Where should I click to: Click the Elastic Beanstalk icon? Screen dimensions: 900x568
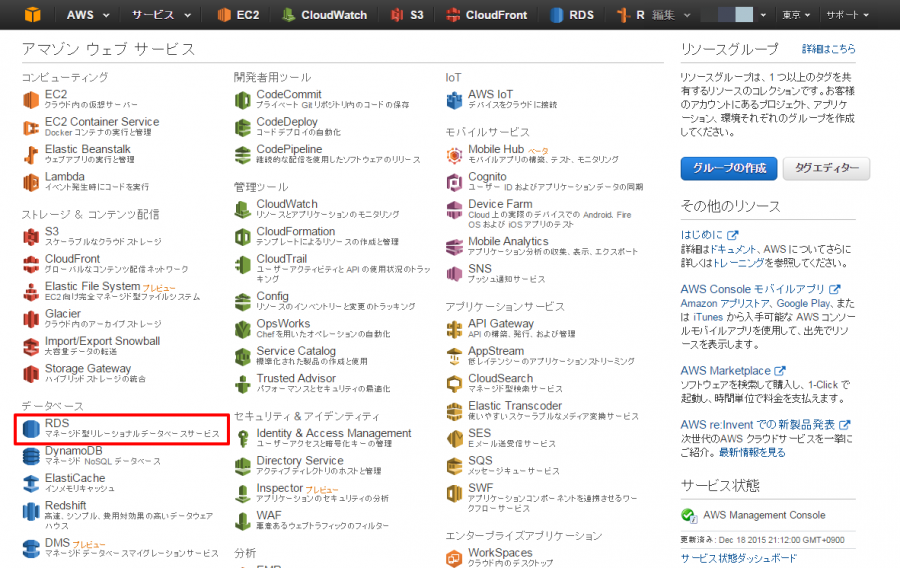click(31, 154)
